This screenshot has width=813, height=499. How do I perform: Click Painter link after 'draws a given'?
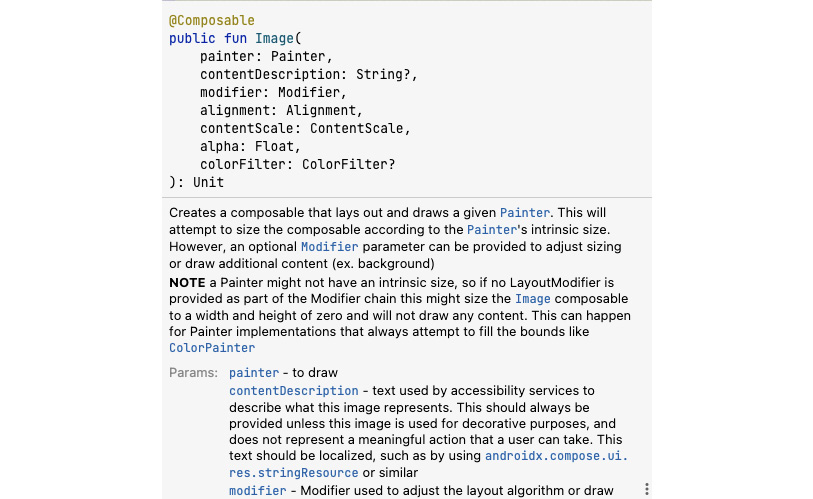coord(524,213)
